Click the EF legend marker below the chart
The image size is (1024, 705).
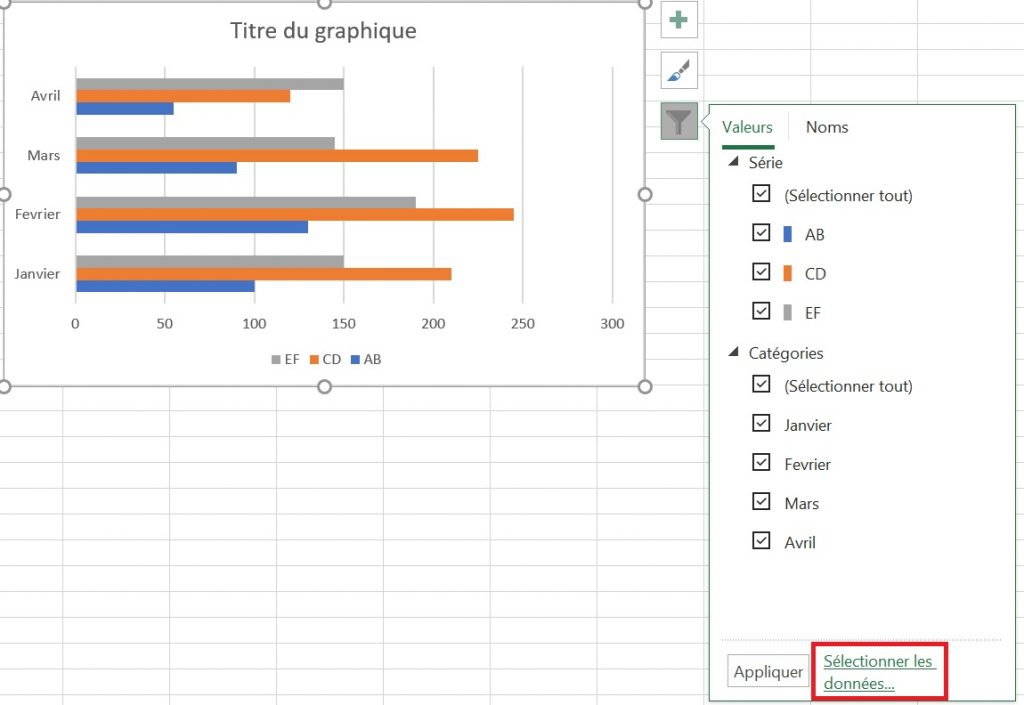tap(276, 359)
